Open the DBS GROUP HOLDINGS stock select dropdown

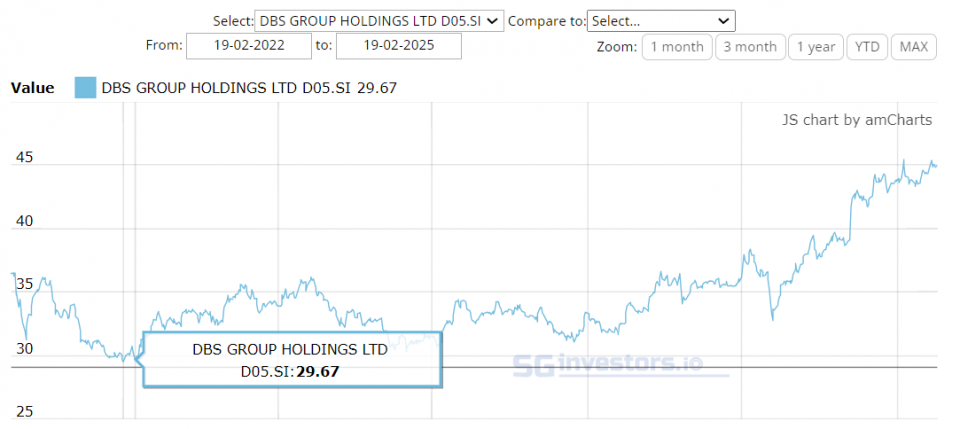[379, 21]
